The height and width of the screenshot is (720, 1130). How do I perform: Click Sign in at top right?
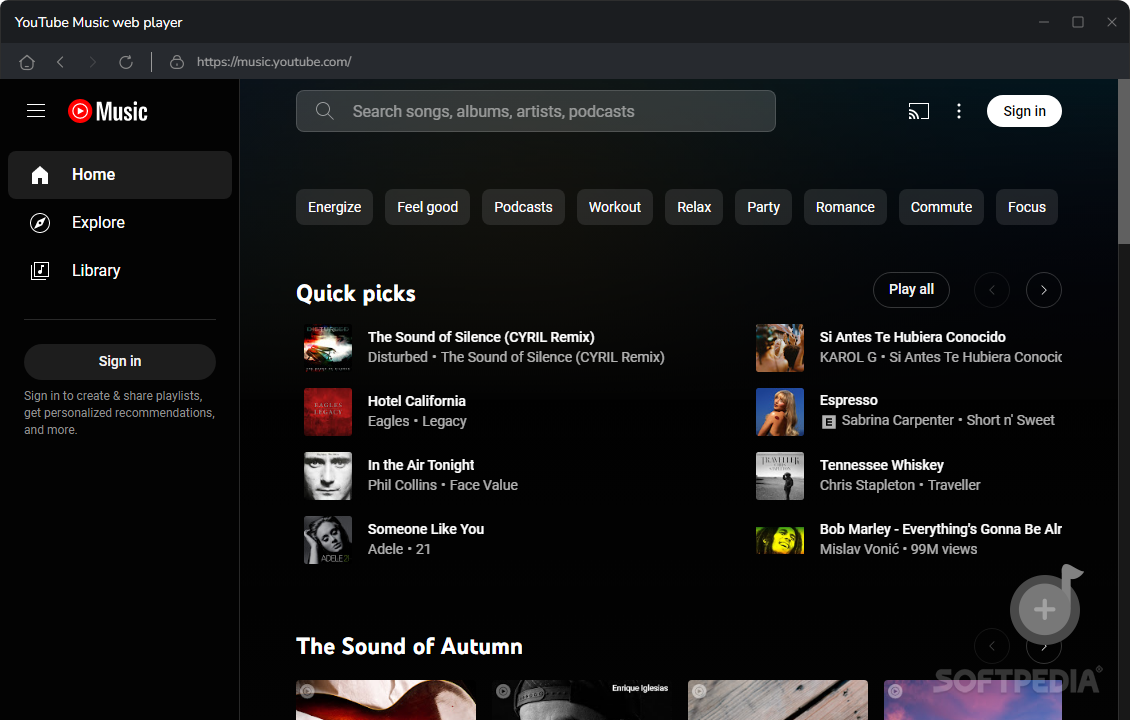pyautogui.click(x=1024, y=111)
